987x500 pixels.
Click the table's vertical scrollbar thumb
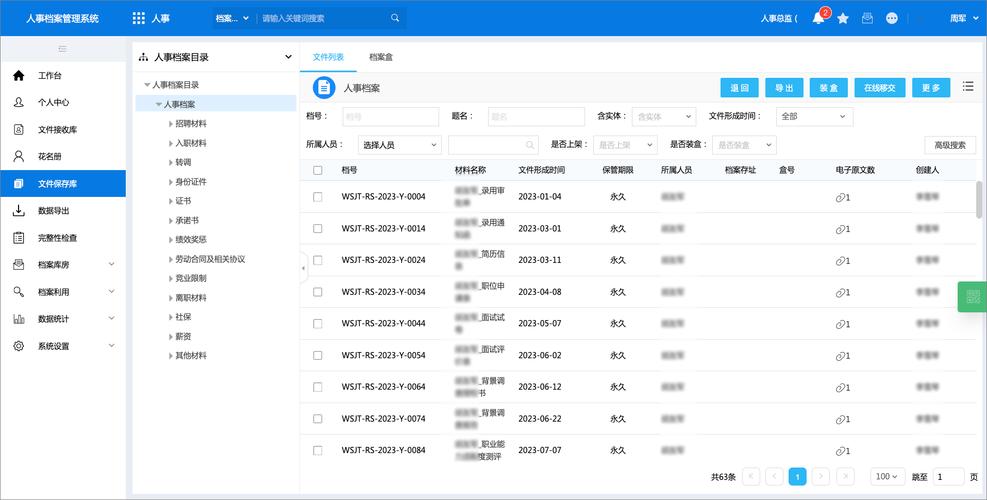point(979,200)
